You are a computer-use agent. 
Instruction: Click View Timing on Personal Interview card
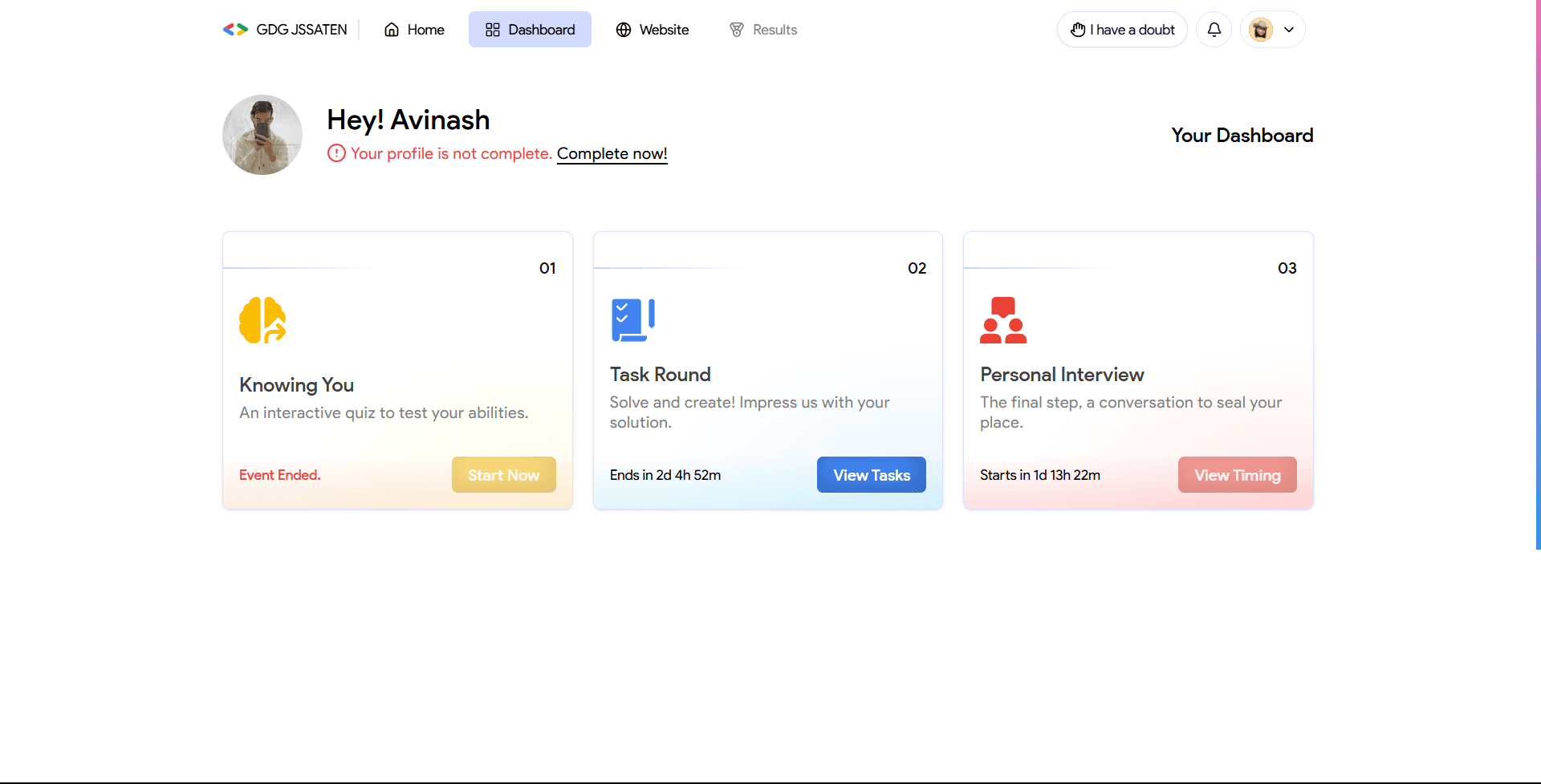[x=1237, y=474]
